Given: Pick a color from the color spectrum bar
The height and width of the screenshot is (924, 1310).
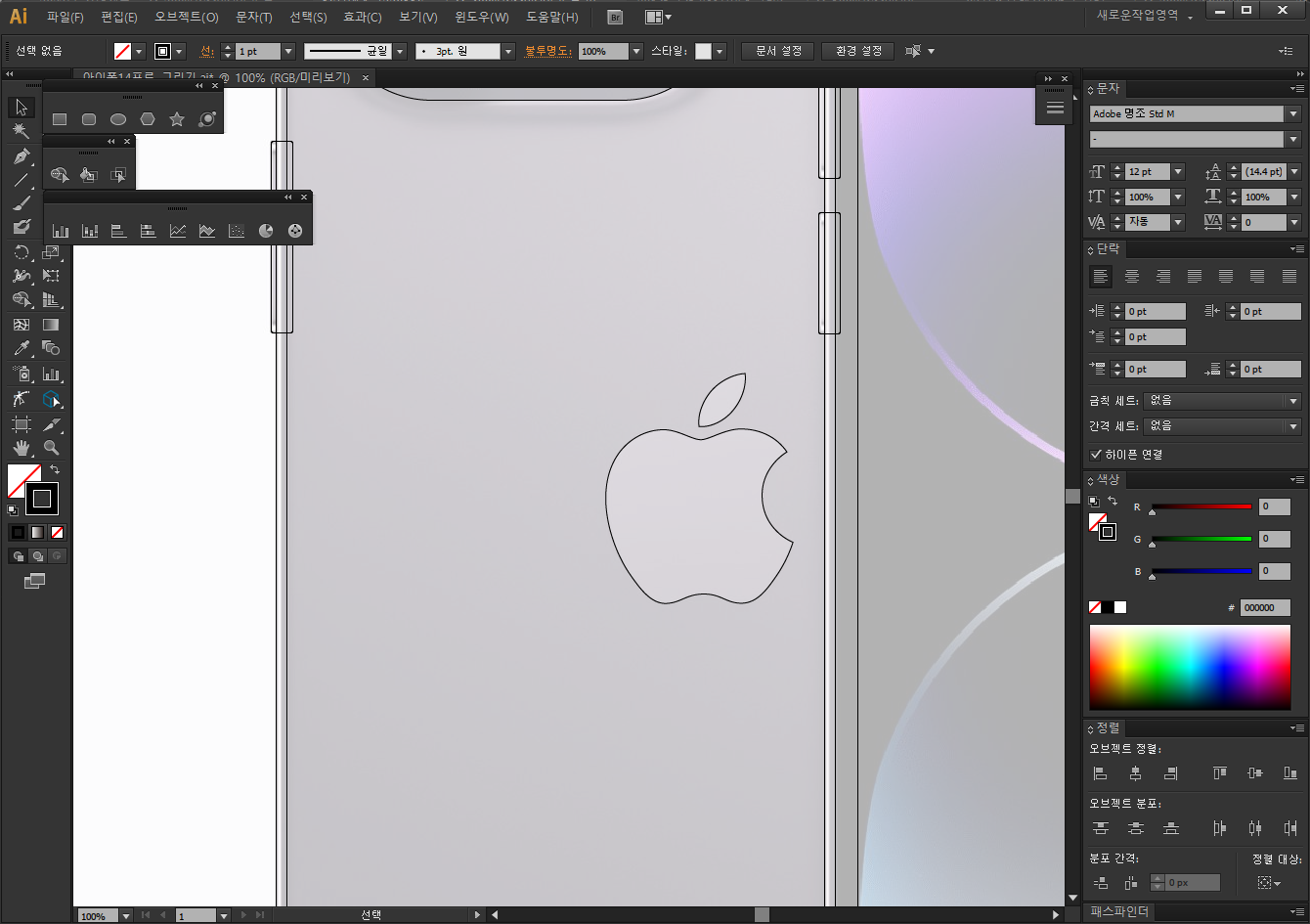Looking at the screenshot, I should tap(1190, 668).
